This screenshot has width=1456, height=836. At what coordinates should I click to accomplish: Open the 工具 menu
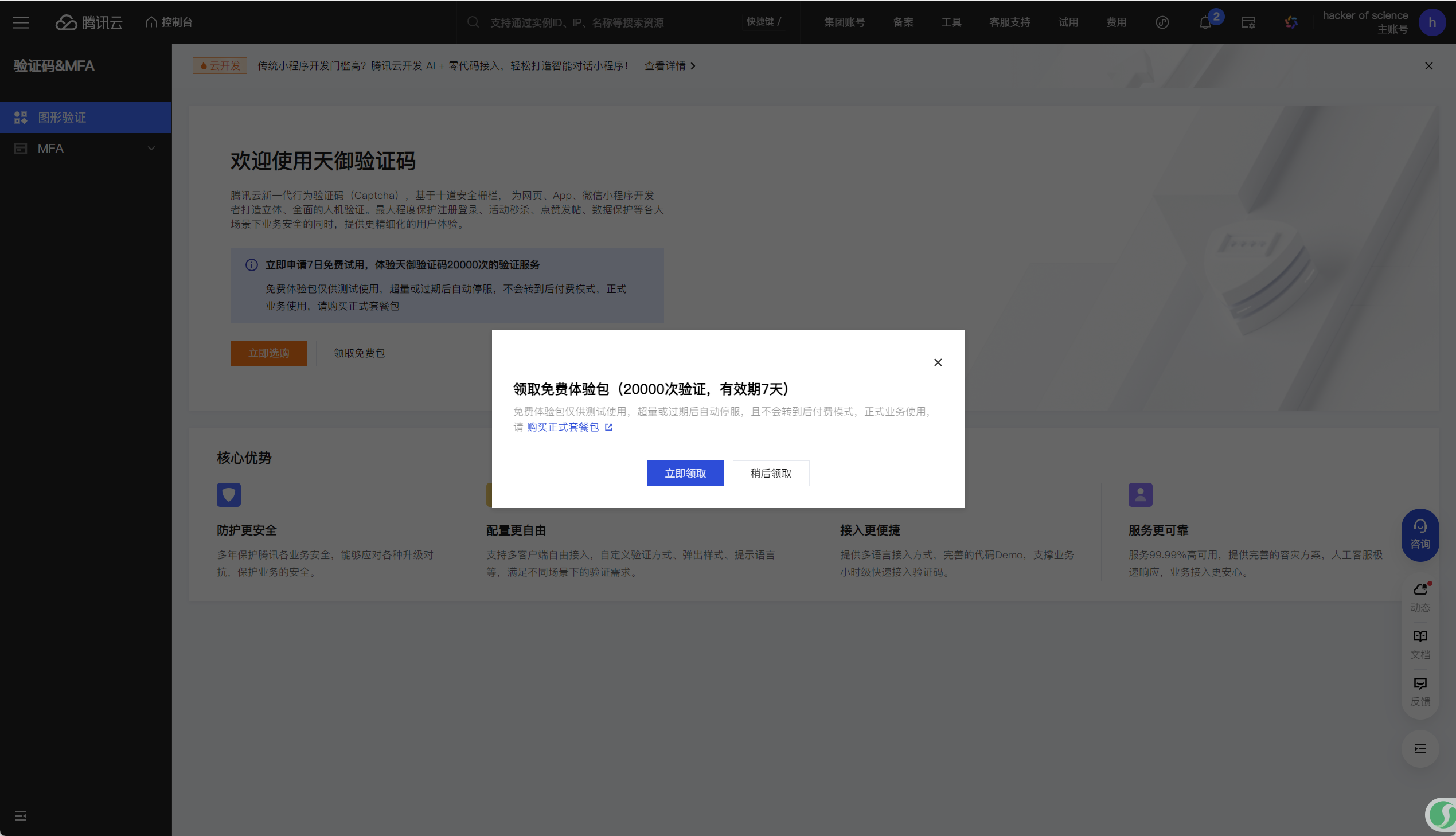click(951, 22)
